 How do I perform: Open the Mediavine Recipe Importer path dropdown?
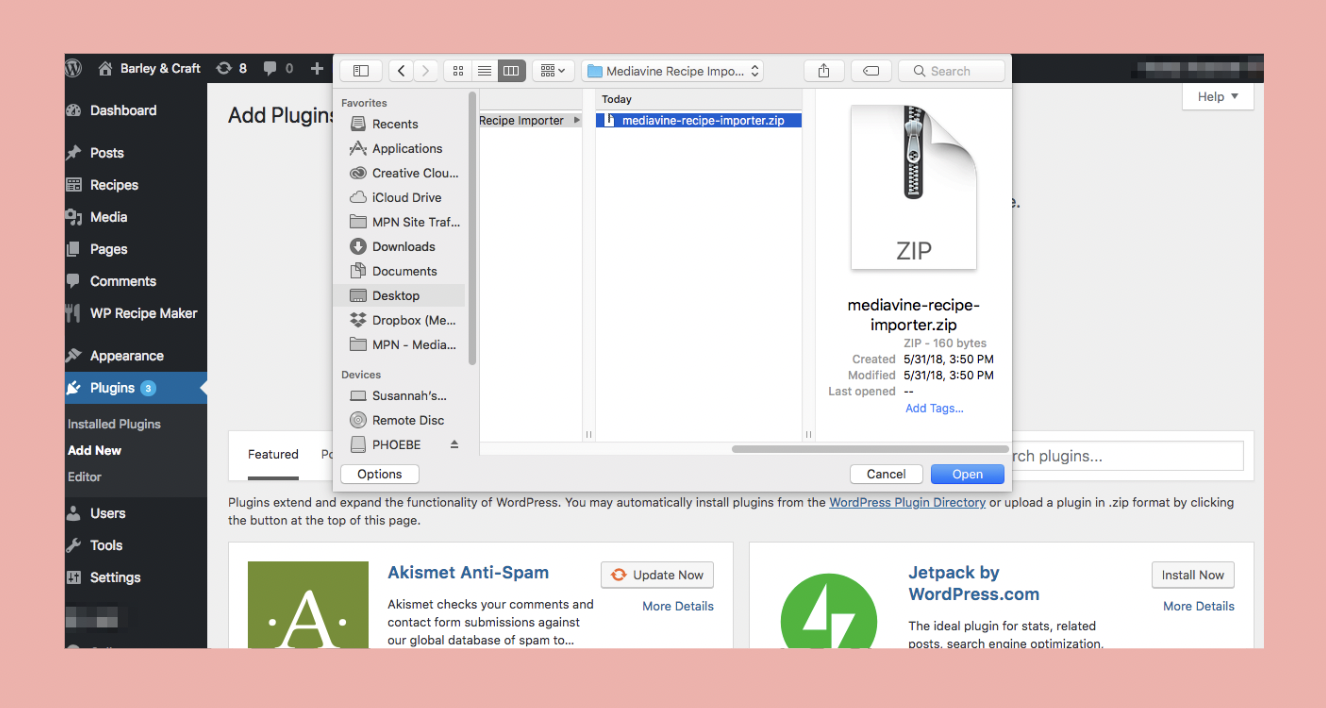pyautogui.click(x=672, y=71)
